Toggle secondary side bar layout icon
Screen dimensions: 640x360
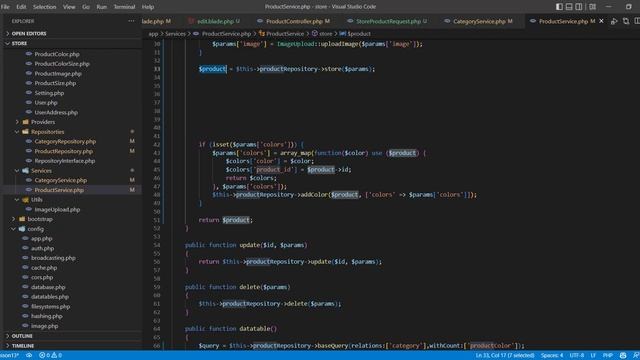579,7
